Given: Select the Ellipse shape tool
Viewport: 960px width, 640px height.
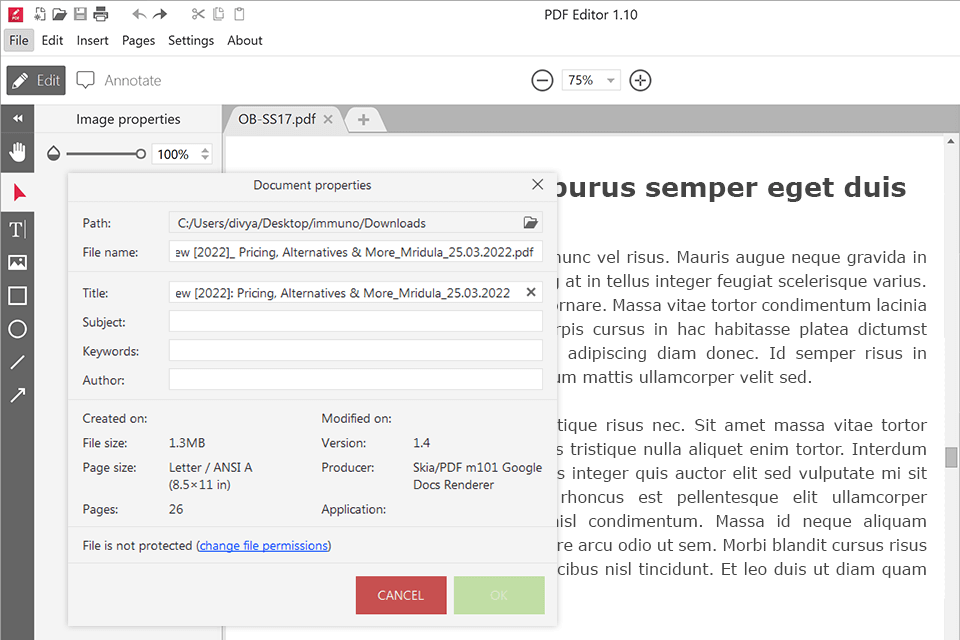Looking at the screenshot, I should pyautogui.click(x=18, y=329).
